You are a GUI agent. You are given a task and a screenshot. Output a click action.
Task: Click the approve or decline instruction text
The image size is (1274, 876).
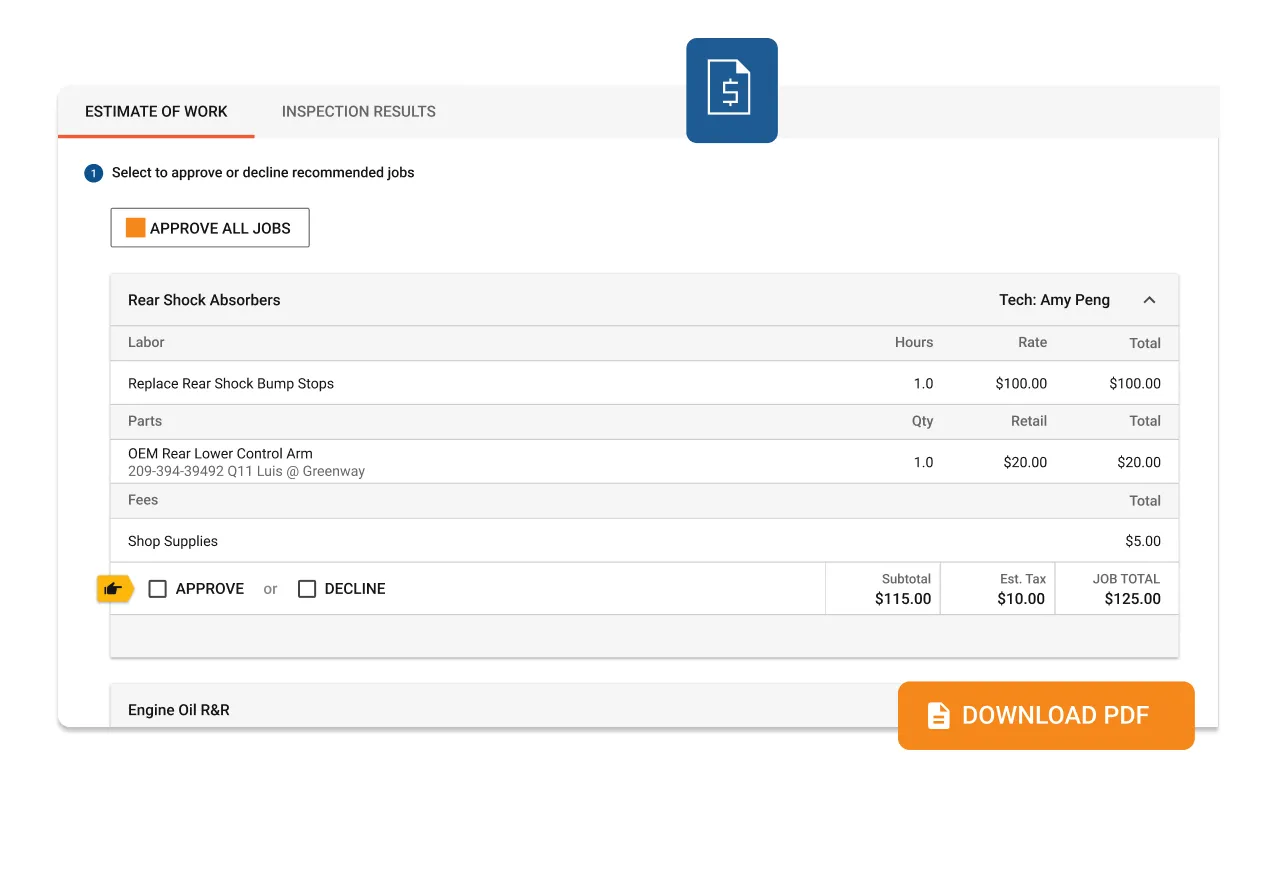(x=263, y=173)
